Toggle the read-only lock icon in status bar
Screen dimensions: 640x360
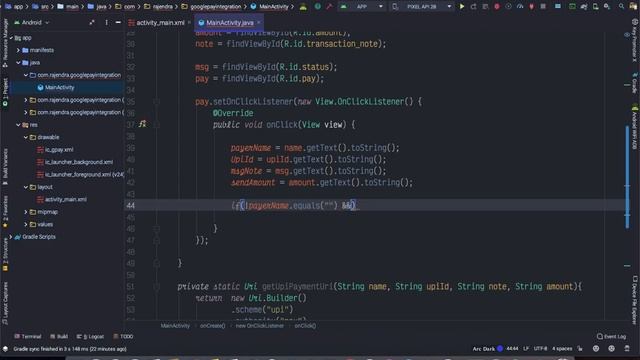(x=580, y=349)
